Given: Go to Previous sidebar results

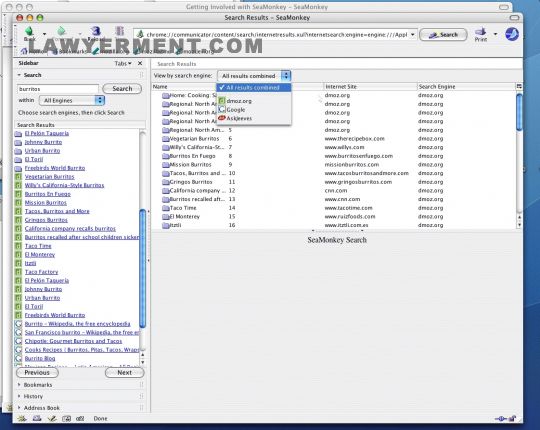Looking at the screenshot, I should click(37, 373).
